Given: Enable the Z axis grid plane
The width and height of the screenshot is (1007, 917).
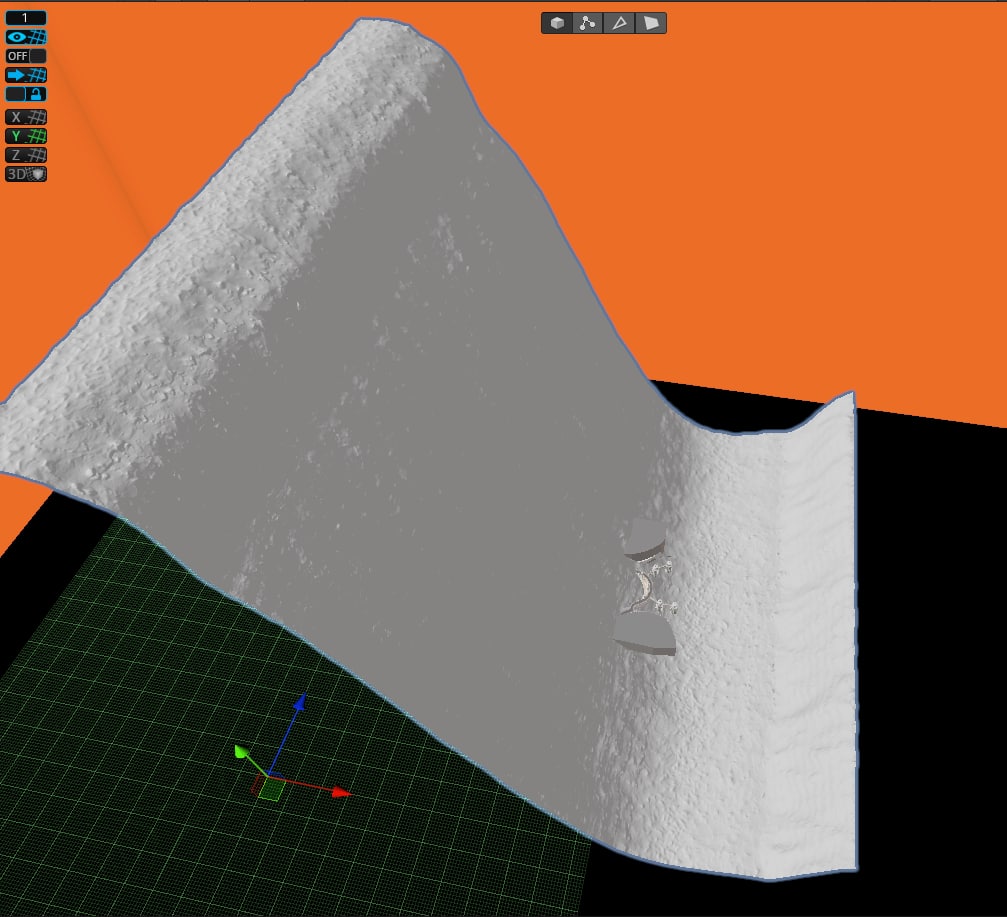Looking at the screenshot, I should pyautogui.click(x=26, y=155).
